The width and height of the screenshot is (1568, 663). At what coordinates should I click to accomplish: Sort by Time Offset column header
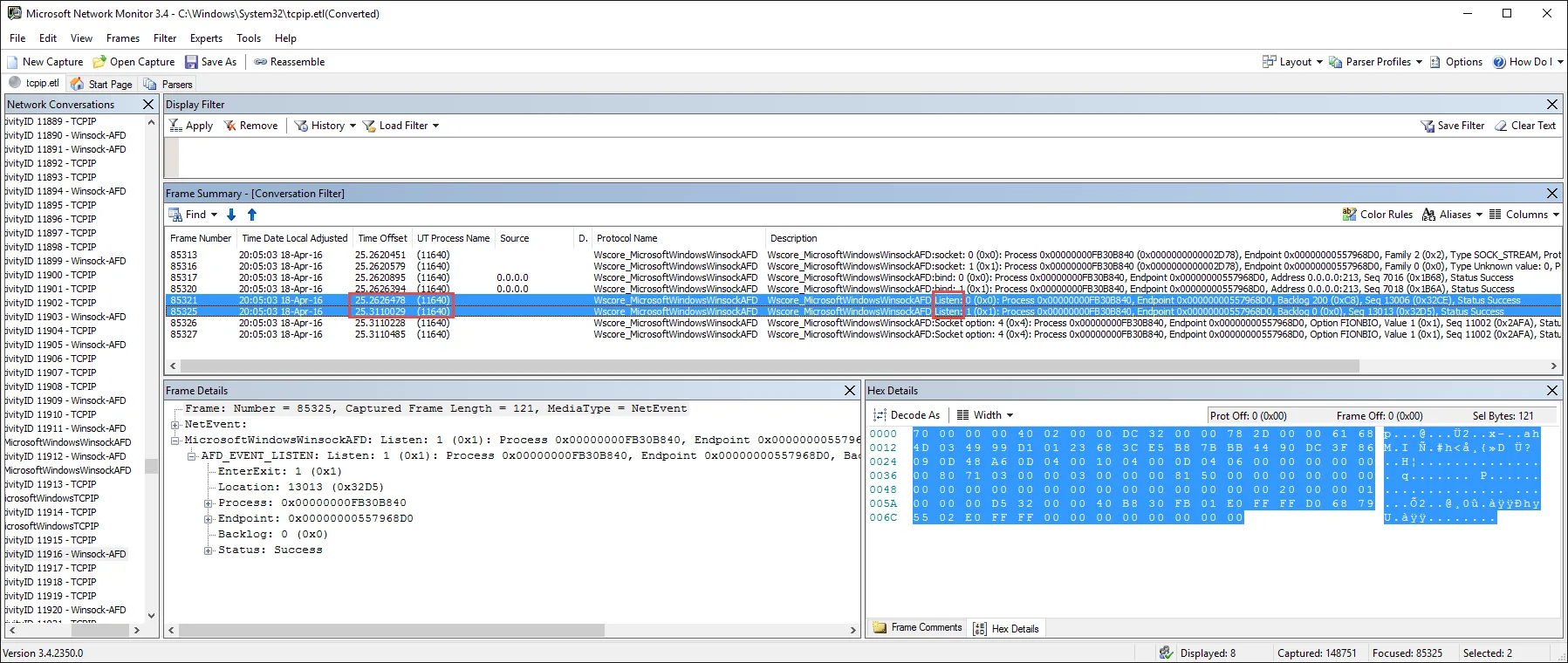pos(382,238)
